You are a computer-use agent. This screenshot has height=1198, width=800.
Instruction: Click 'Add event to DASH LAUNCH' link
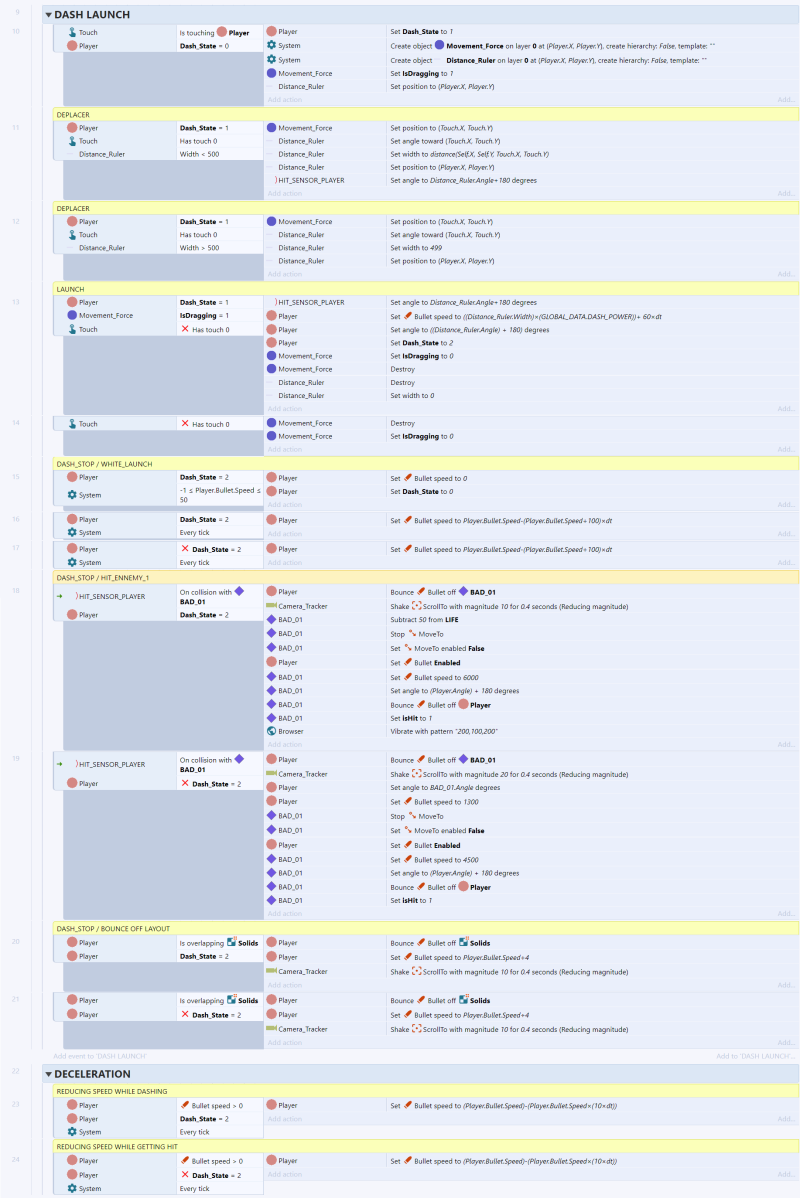click(99, 1056)
